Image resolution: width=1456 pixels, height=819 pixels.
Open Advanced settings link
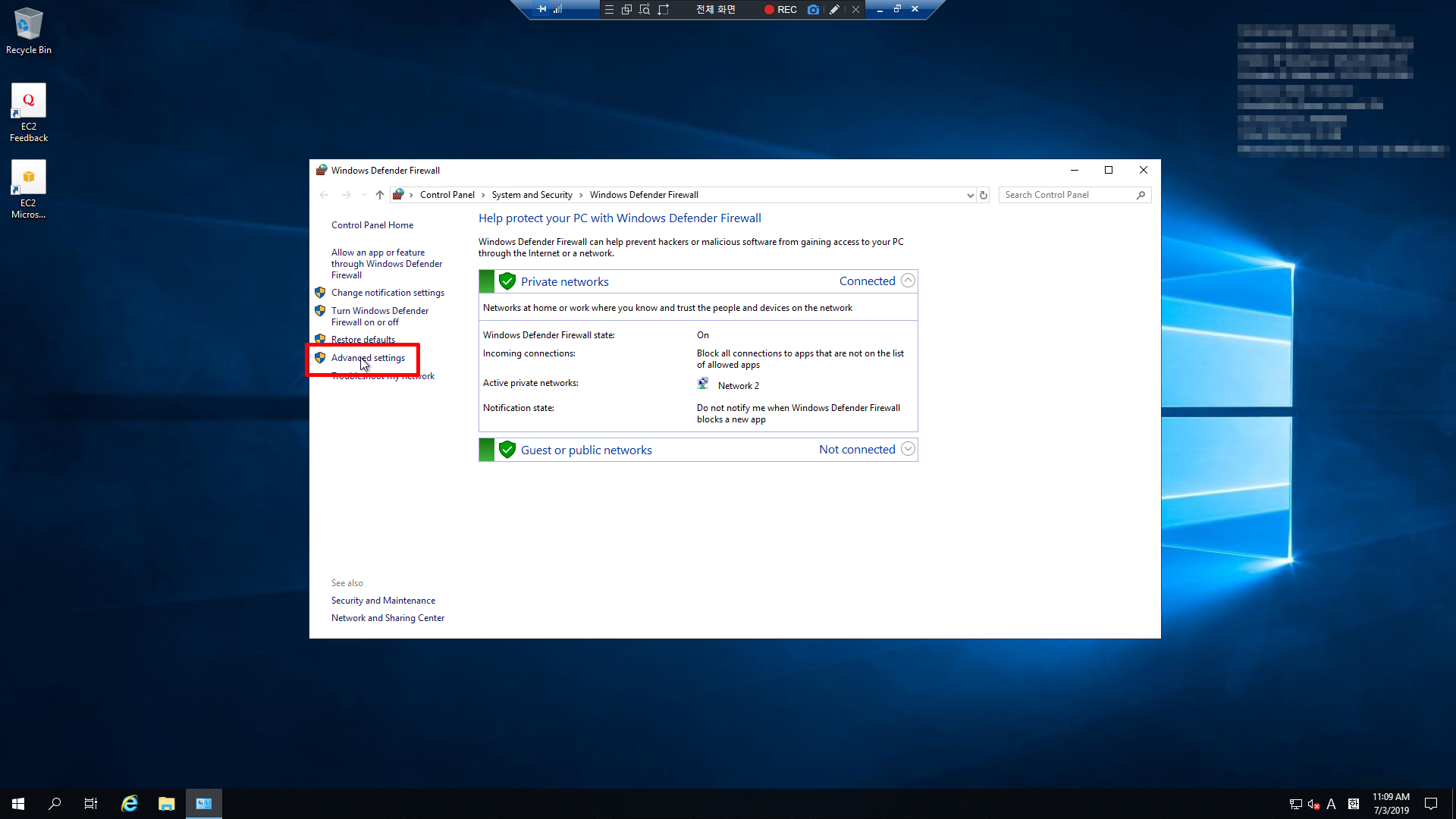point(368,358)
